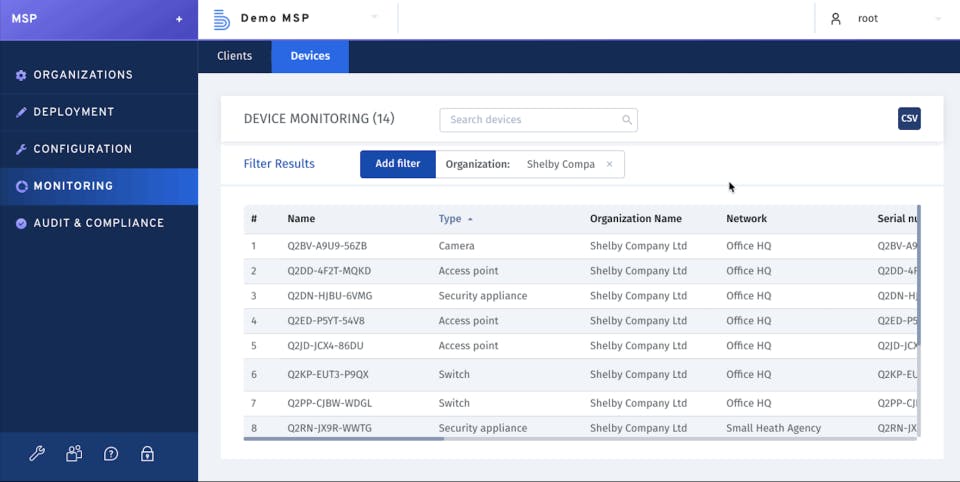Click the horizontal table scrollbar
Viewport: 960px width, 482px height.
pyautogui.click(x=343, y=439)
